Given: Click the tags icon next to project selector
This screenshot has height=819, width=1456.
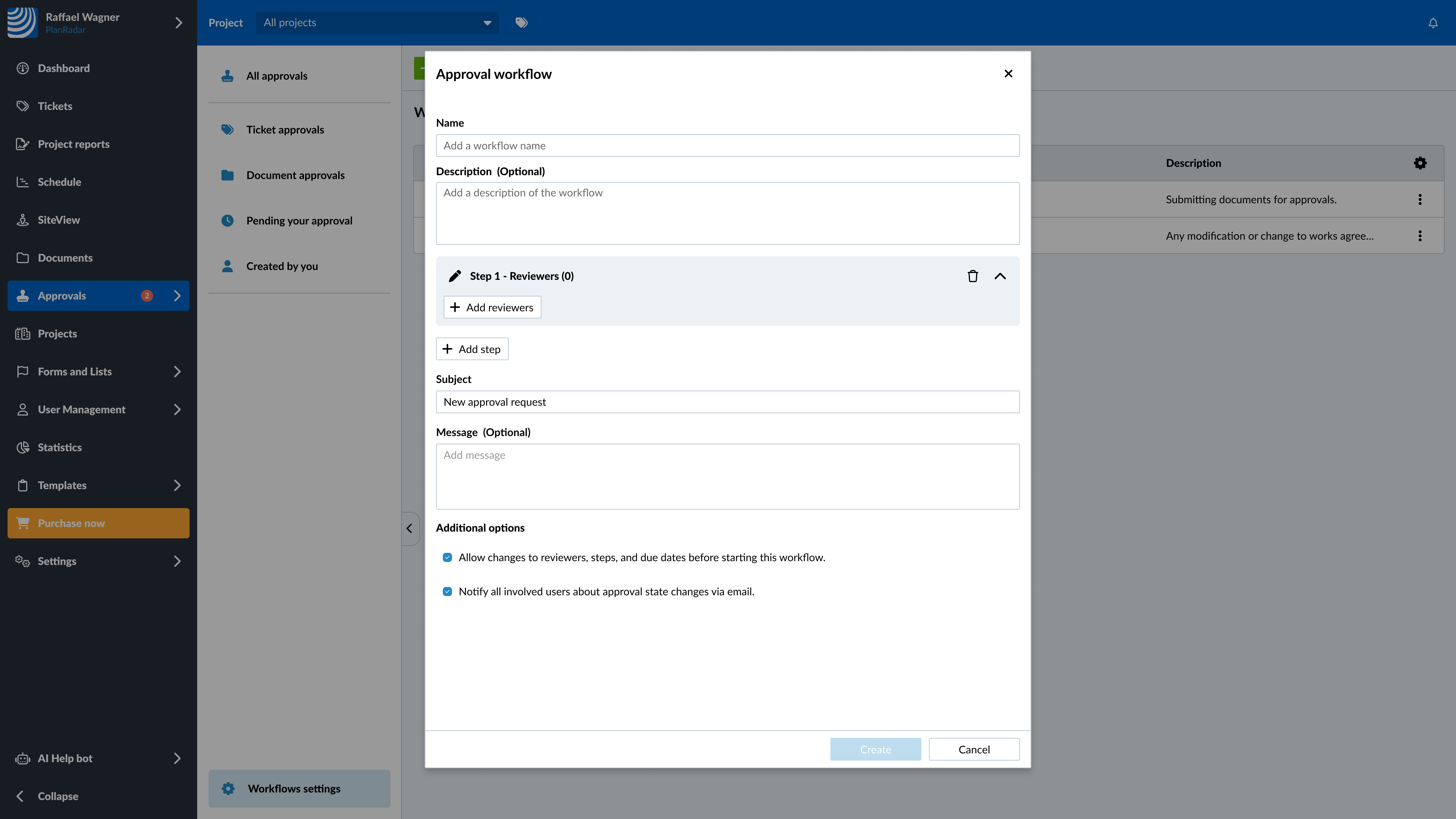Looking at the screenshot, I should point(521,23).
